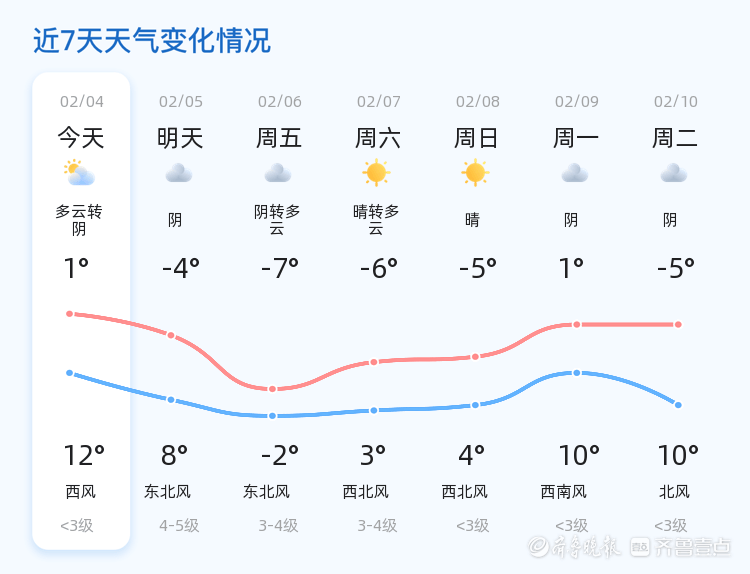
Task: Select the 明天 day label
Action: (x=180, y=138)
